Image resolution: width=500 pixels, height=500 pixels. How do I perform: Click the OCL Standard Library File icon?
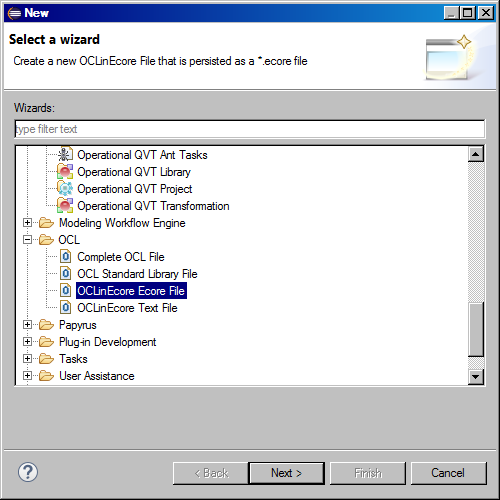pos(66,274)
